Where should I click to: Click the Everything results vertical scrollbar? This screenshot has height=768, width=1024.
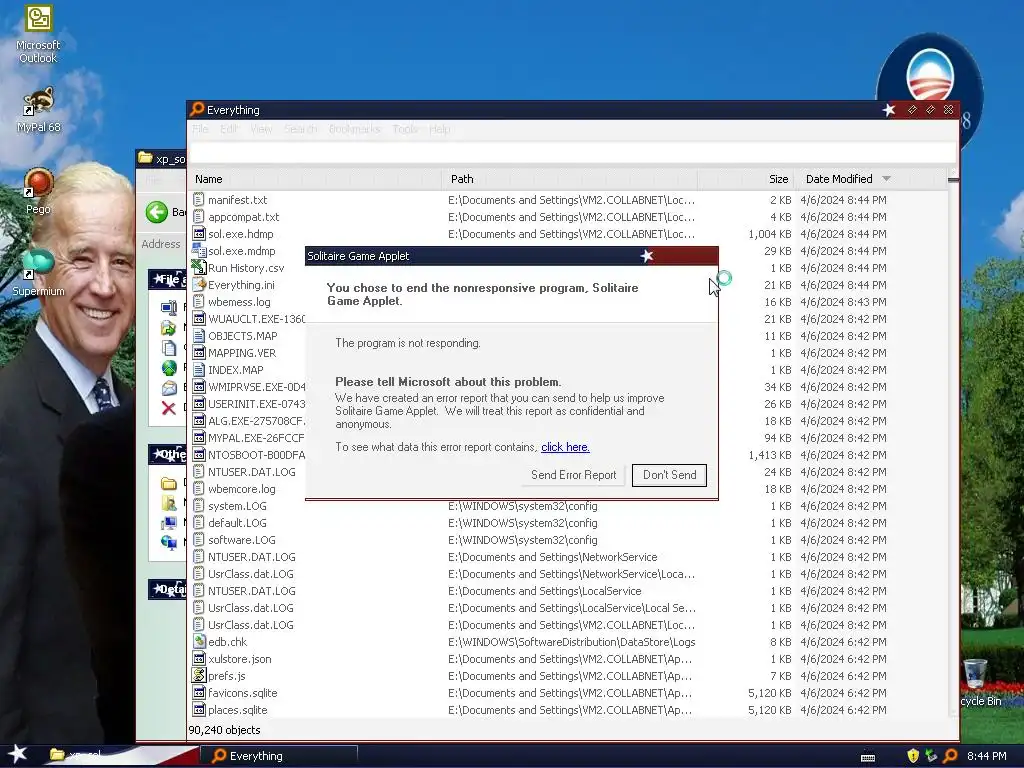click(x=953, y=444)
